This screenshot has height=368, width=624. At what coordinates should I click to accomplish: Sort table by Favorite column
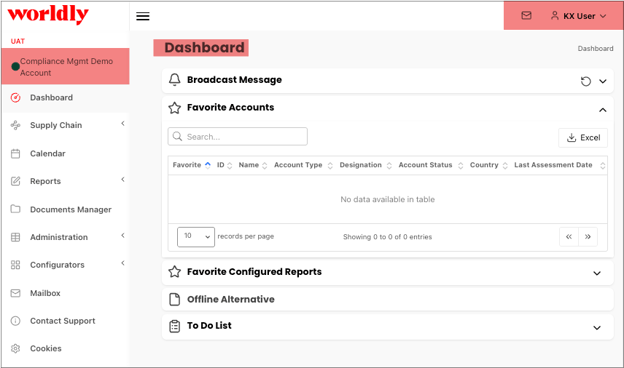pos(191,165)
